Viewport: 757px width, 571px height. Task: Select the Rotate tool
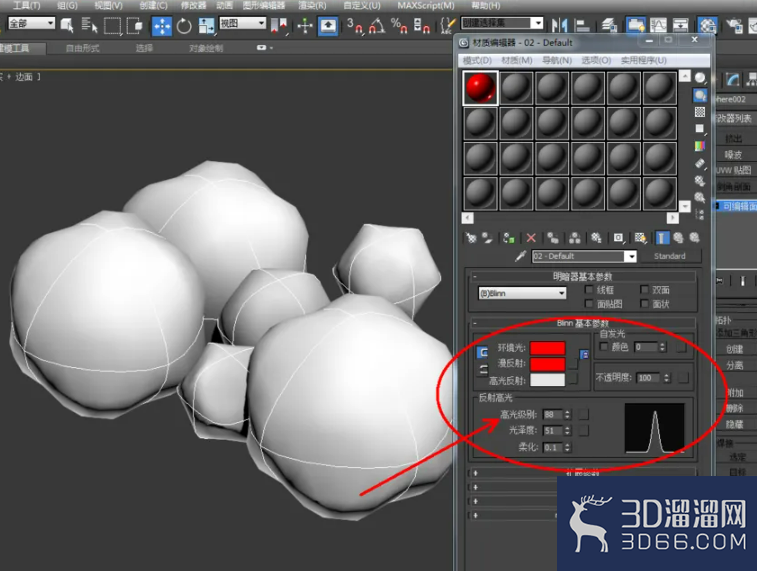184,26
